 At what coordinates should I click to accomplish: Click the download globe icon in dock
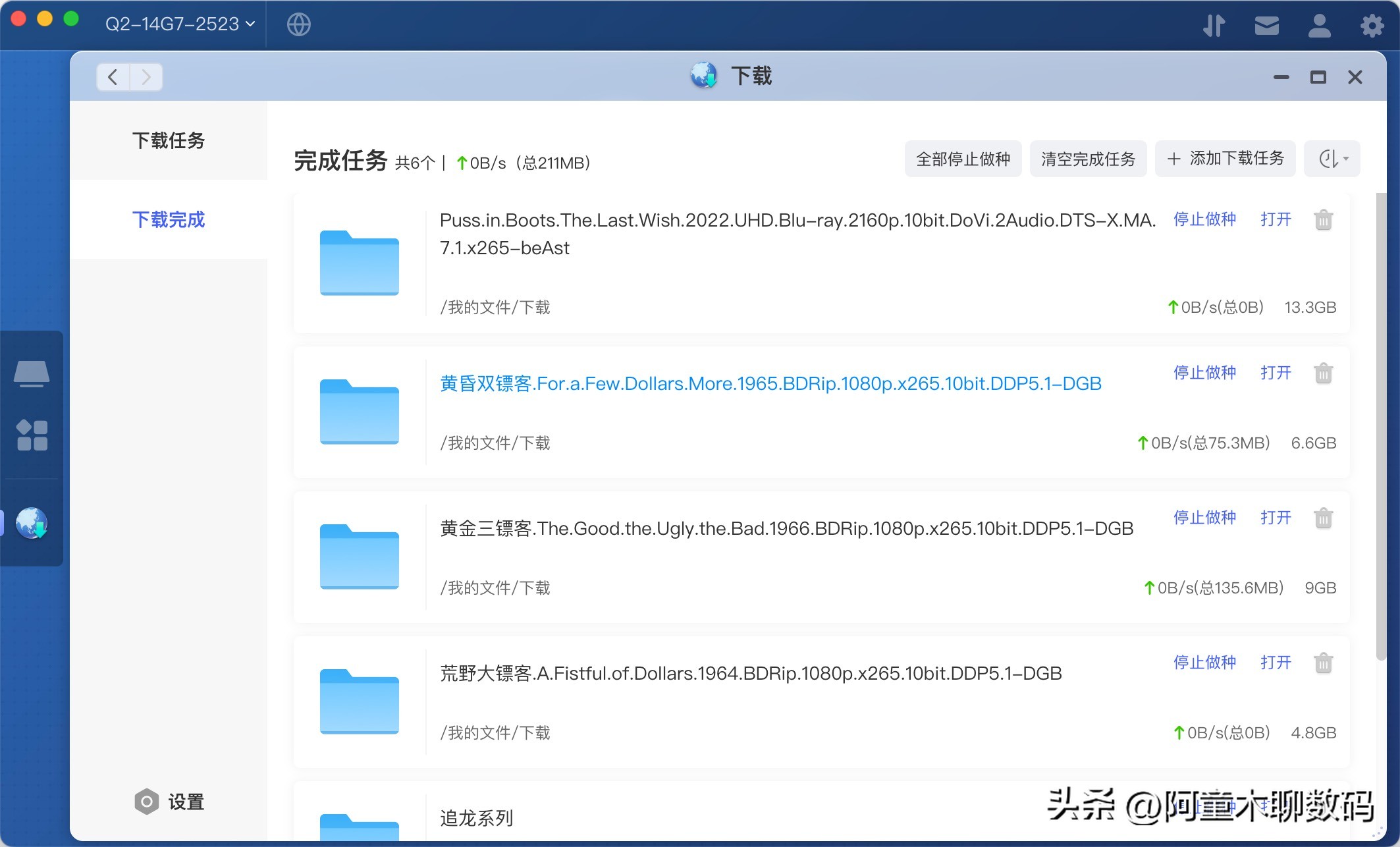[x=32, y=523]
